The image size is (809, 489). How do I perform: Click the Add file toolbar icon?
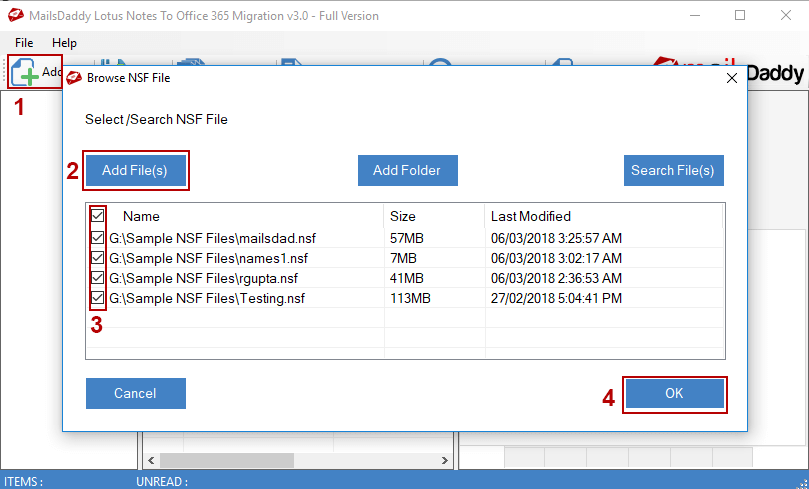25,72
